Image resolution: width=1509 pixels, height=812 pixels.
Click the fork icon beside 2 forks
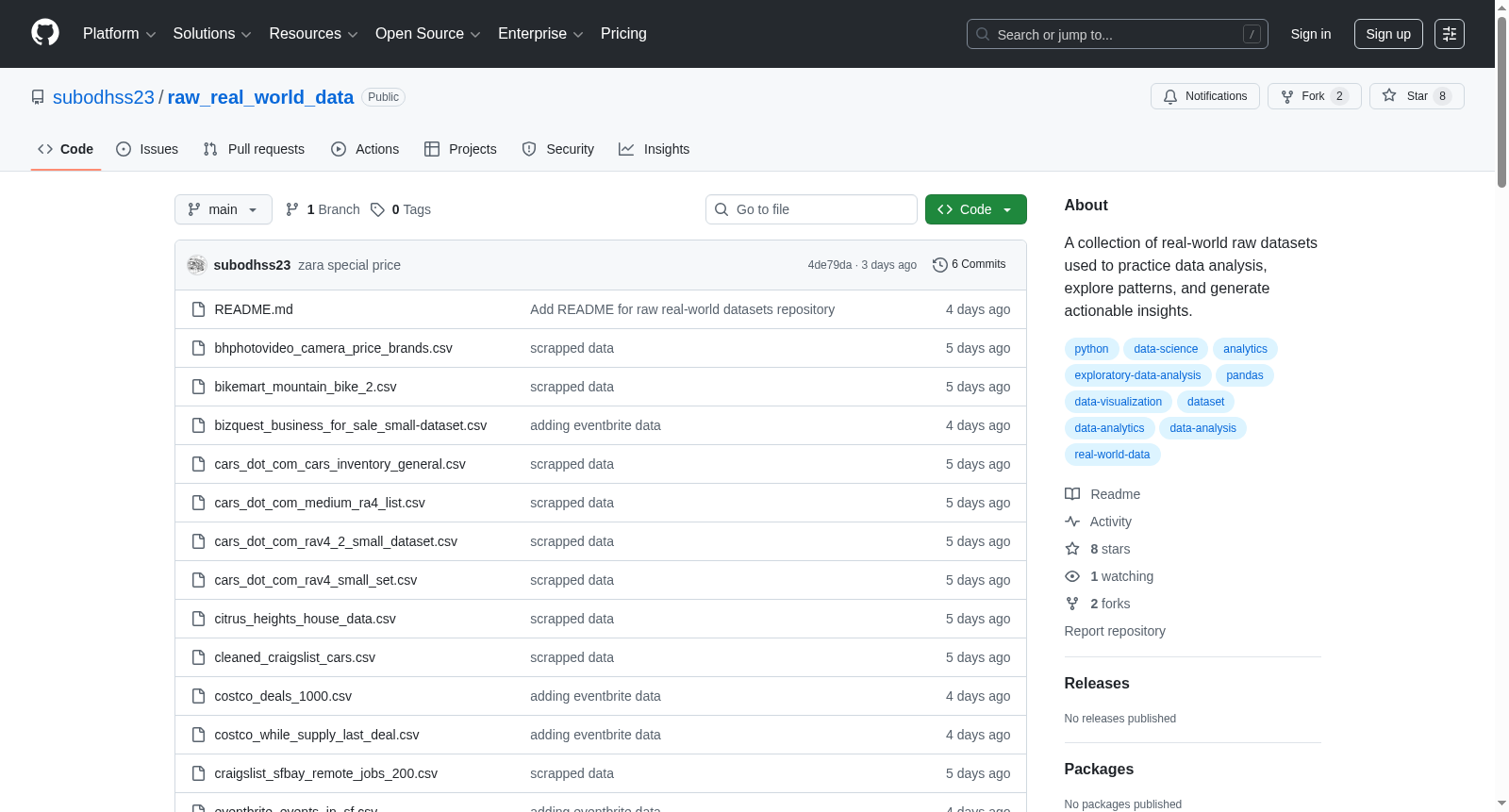tap(1072, 604)
